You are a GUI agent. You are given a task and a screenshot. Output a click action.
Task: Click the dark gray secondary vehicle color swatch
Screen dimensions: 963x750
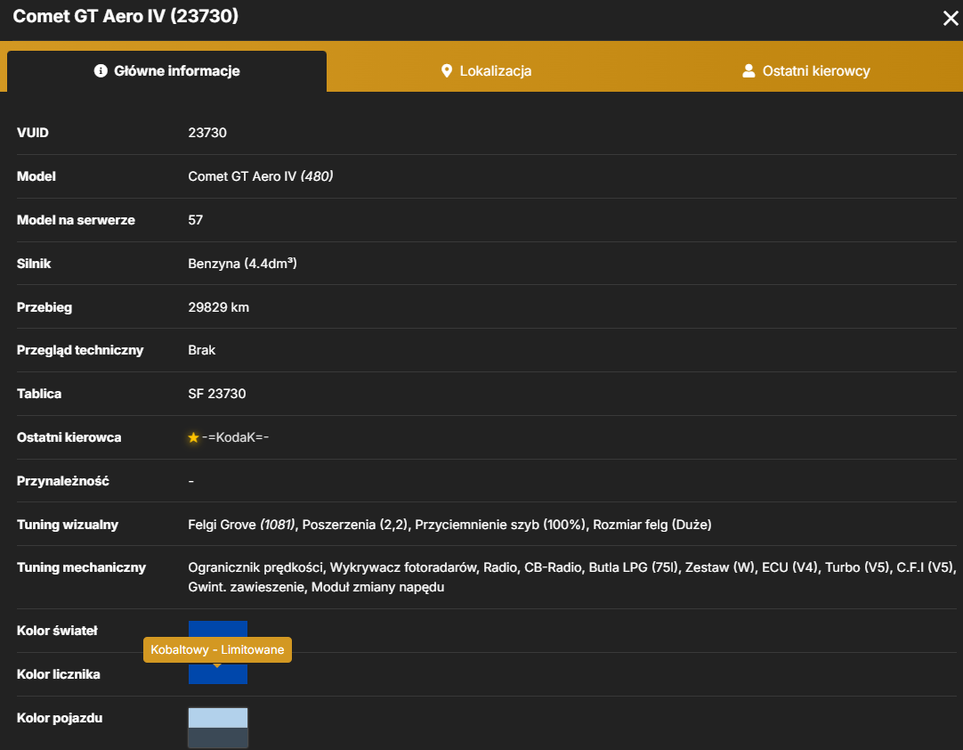[x=218, y=738]
